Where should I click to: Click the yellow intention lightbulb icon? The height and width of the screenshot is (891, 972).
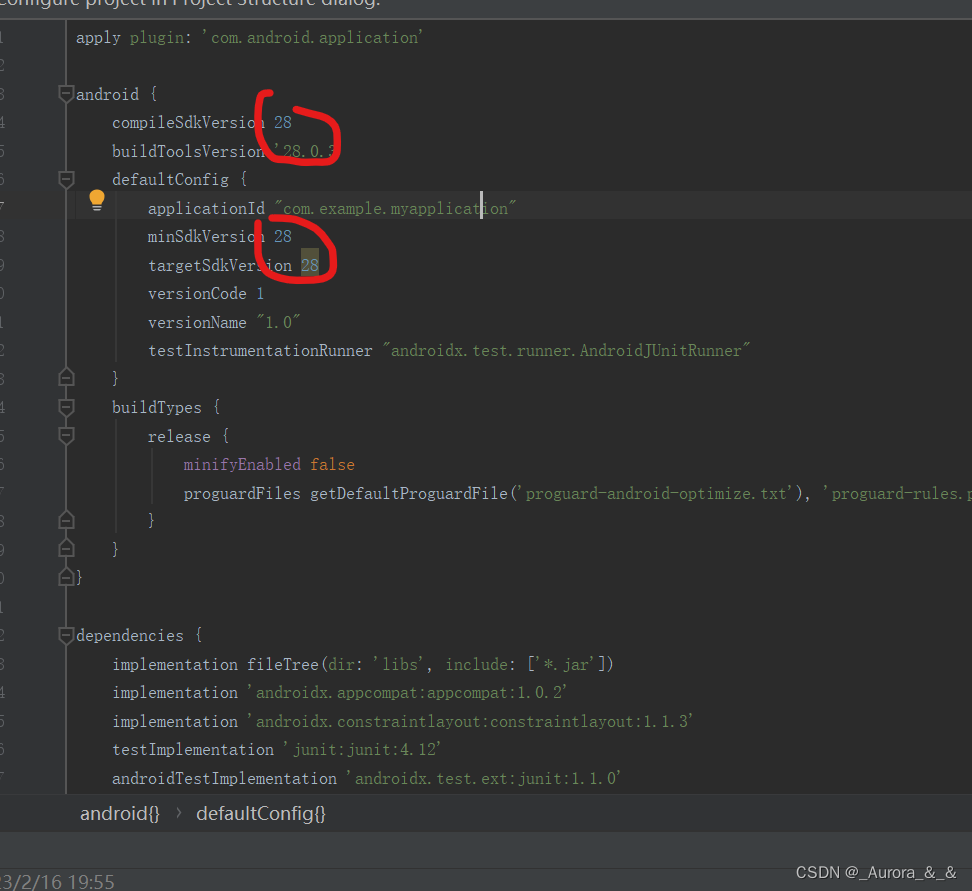pos(96,199)
